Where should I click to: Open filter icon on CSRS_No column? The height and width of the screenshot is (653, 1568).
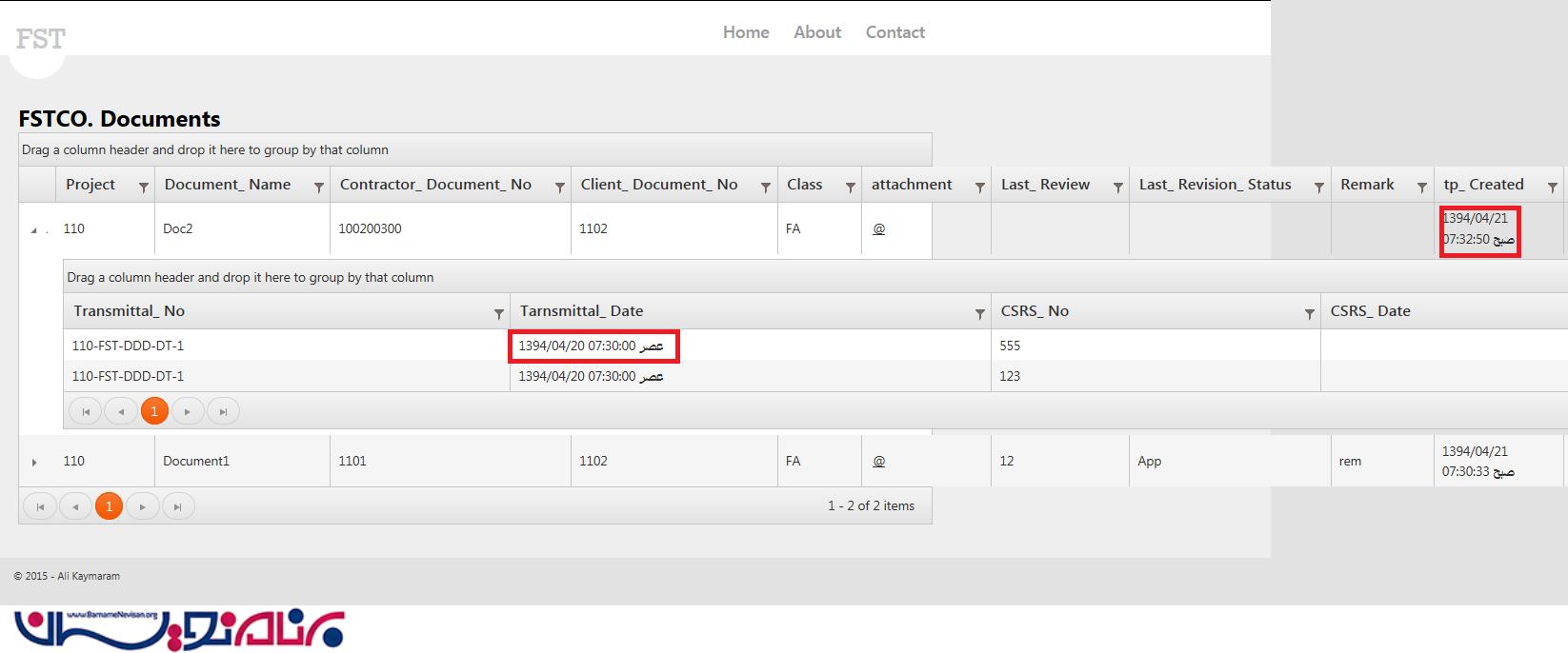[1309, 313]
